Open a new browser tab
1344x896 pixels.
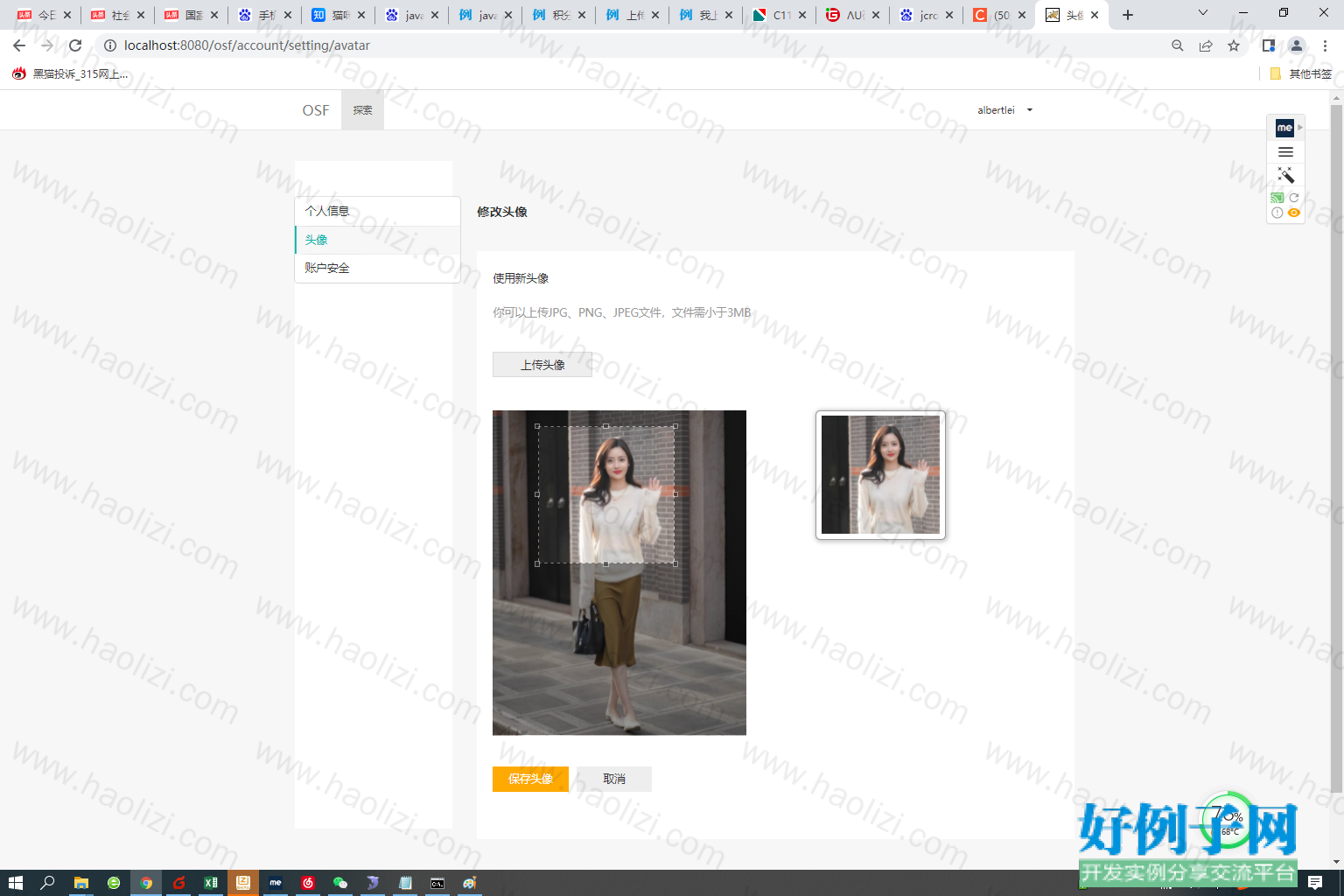[1128, 15]
